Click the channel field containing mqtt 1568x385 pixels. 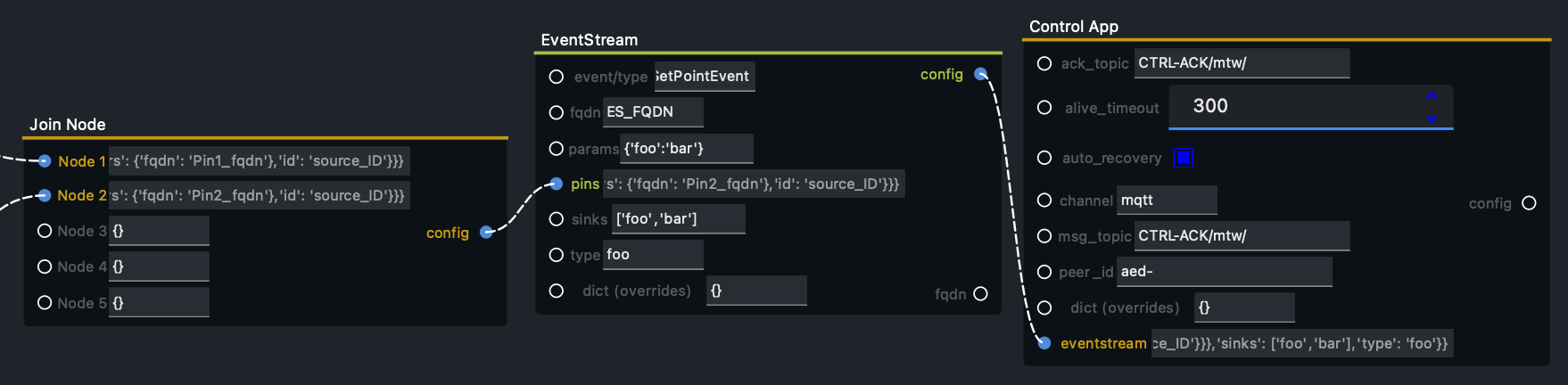pos(1167,201)
